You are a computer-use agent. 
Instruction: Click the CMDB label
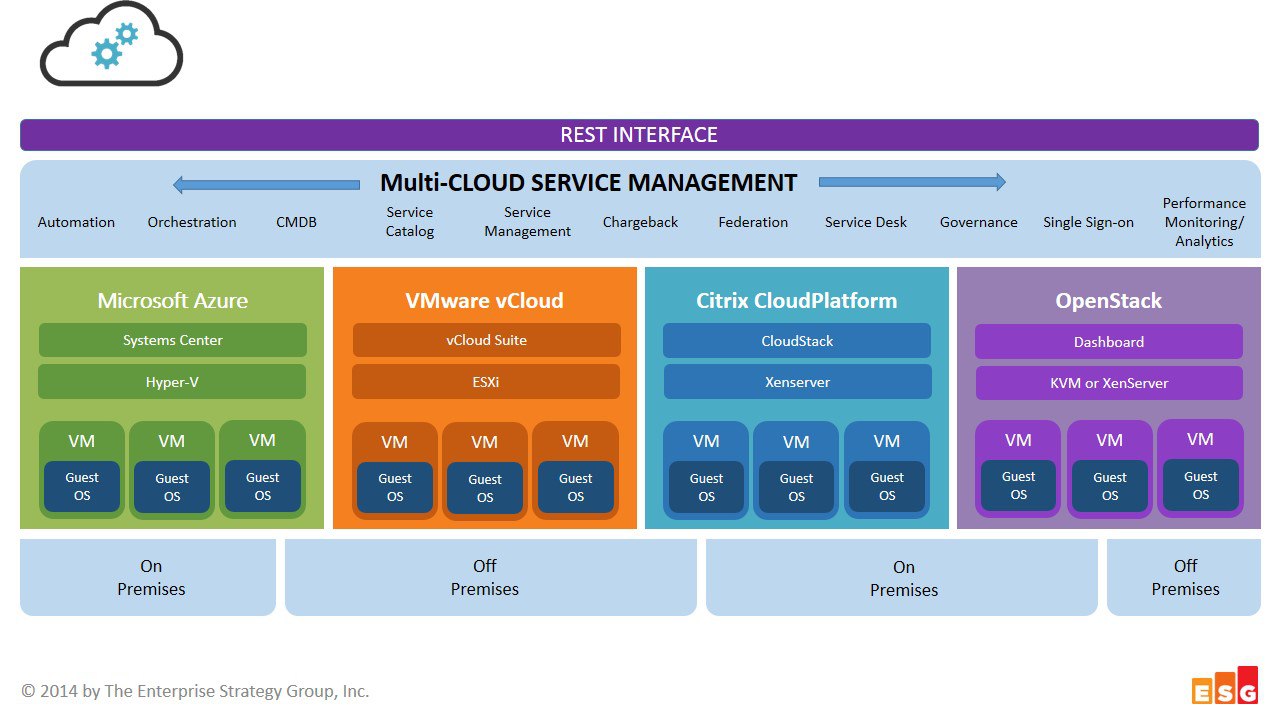point(296,222)
